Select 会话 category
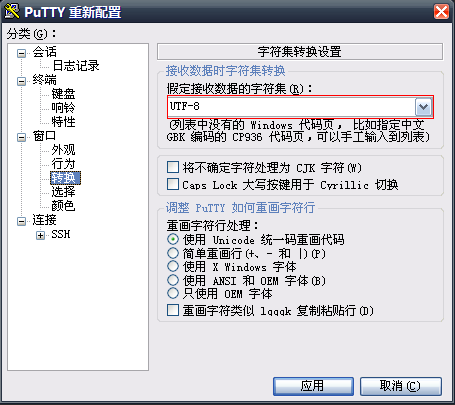 [44, 52]
